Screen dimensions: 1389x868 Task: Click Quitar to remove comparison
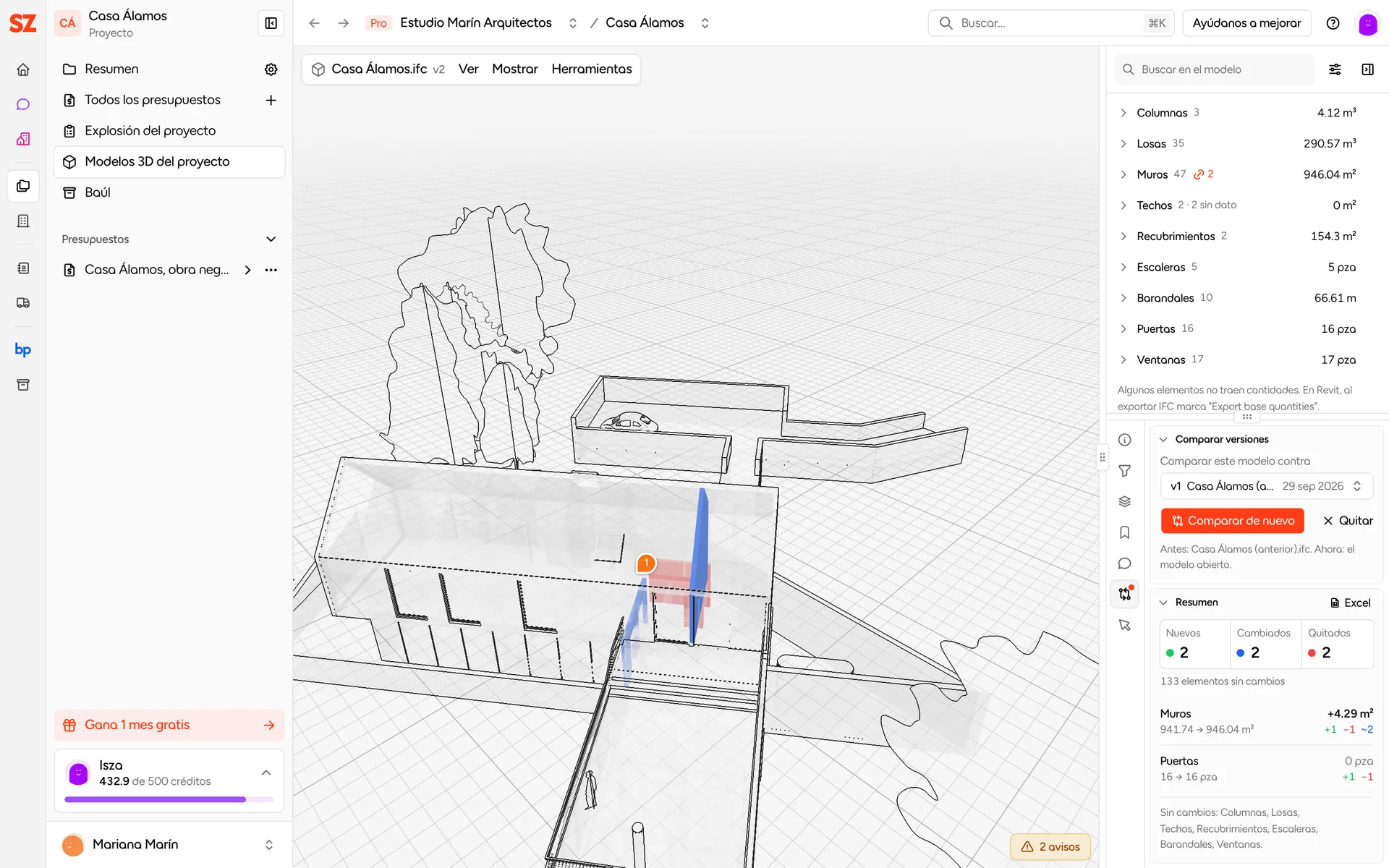coord(1348,521)
